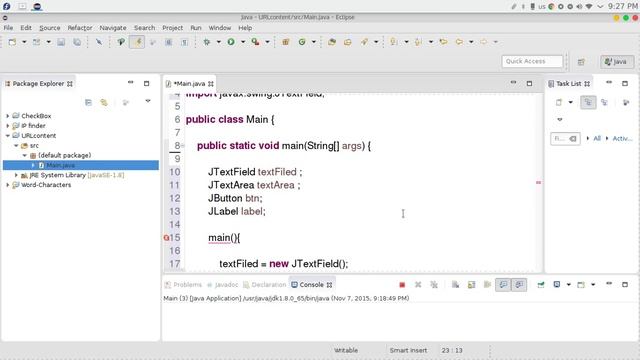The height and width of the screenshot is (360, 640).
Task: Switch to the Declaration tab
Action: pos(264,285)
